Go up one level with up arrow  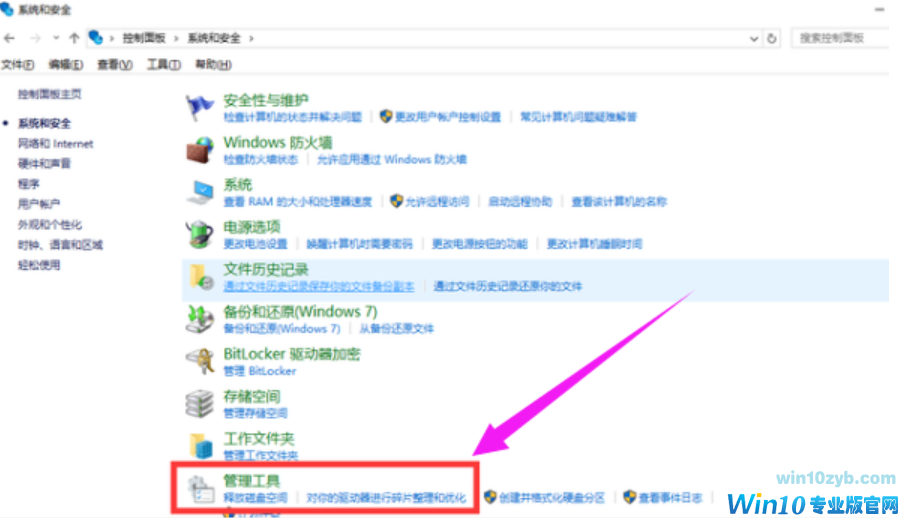click(x=74, y=38)
